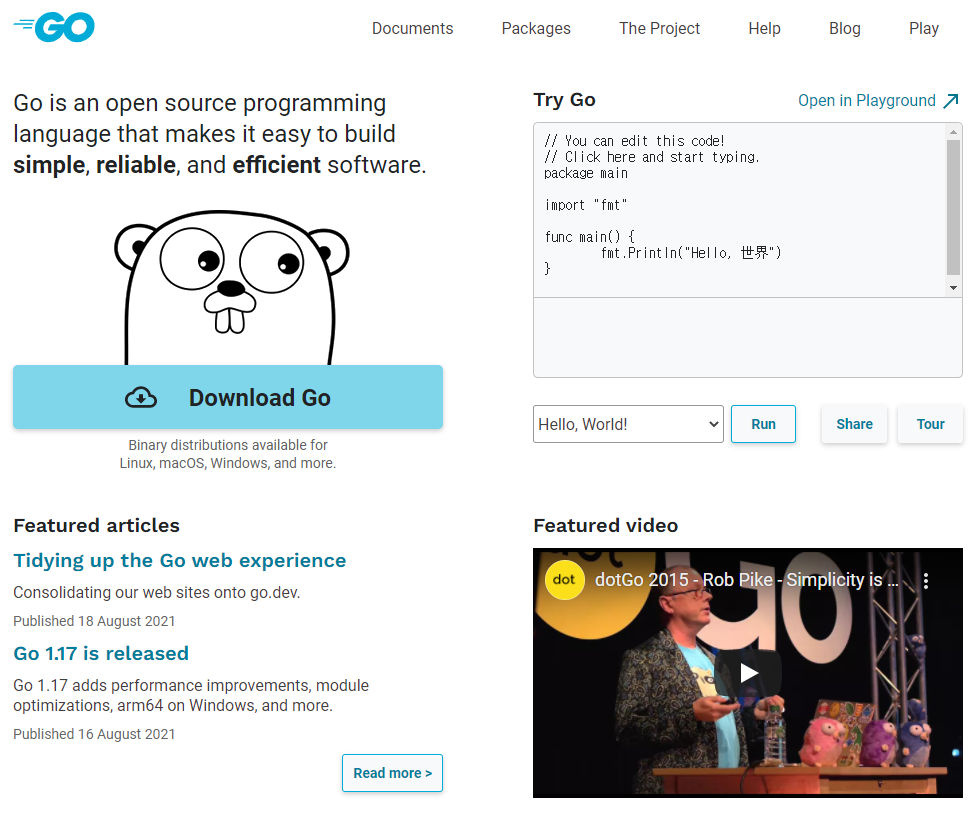Open the Go 1.17 is released article
Viewport: 972px width, 821px height.
tap(101, 654)
